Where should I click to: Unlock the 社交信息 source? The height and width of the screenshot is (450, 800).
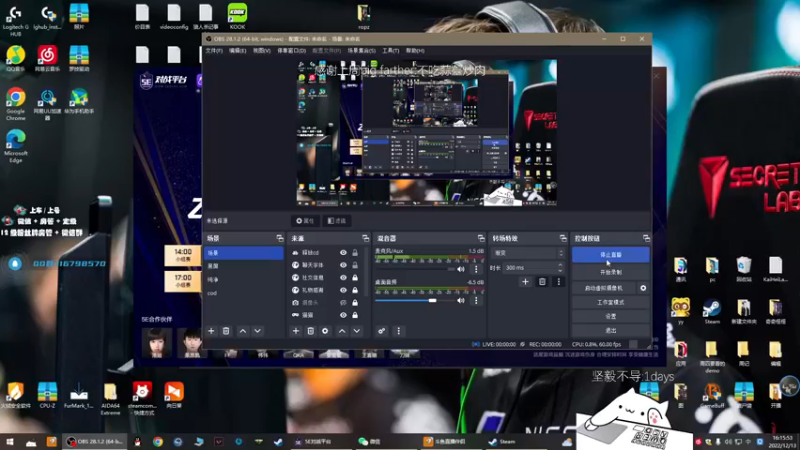coord(355,278)
